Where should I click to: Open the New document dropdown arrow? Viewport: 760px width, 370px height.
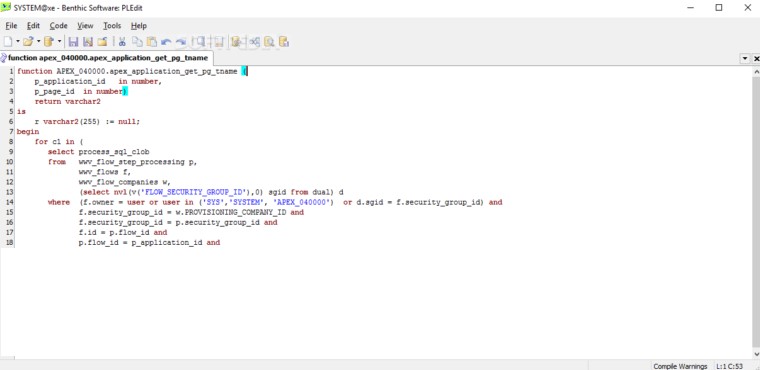tap(18, 42)
